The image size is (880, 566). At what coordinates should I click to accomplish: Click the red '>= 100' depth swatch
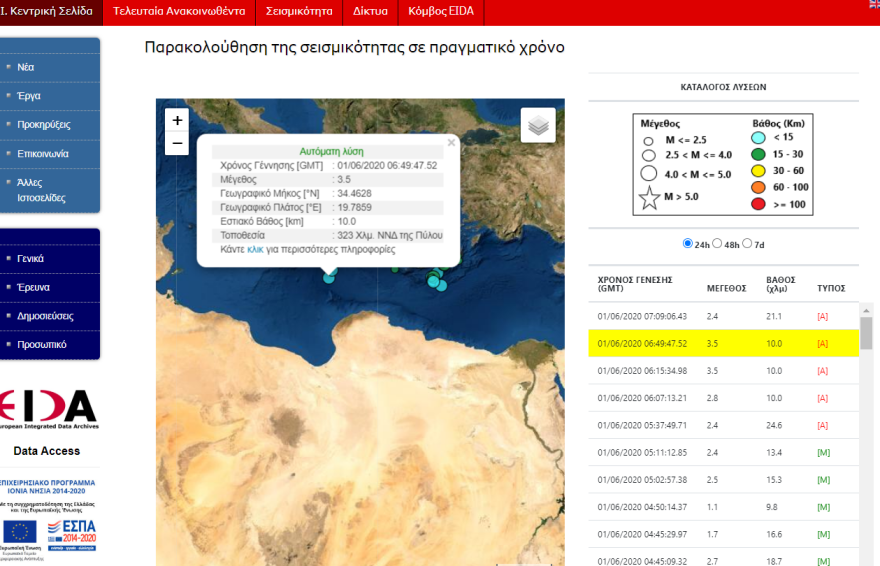tap(758, 204)
